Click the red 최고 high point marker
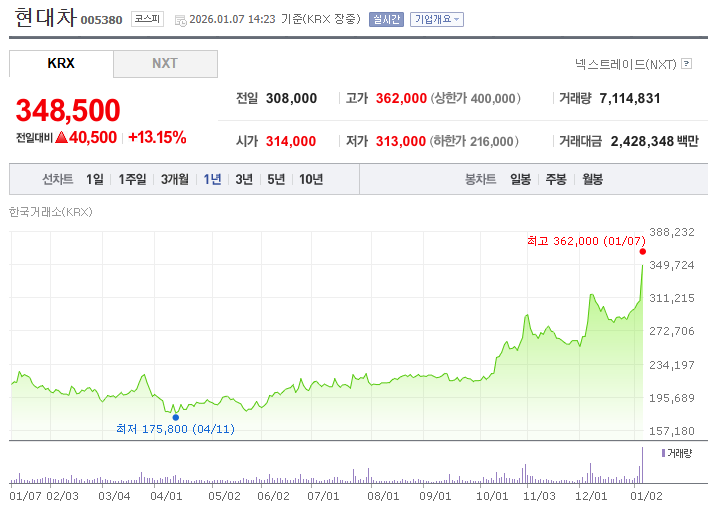This screenshot has height=511, width=708. 643,251
